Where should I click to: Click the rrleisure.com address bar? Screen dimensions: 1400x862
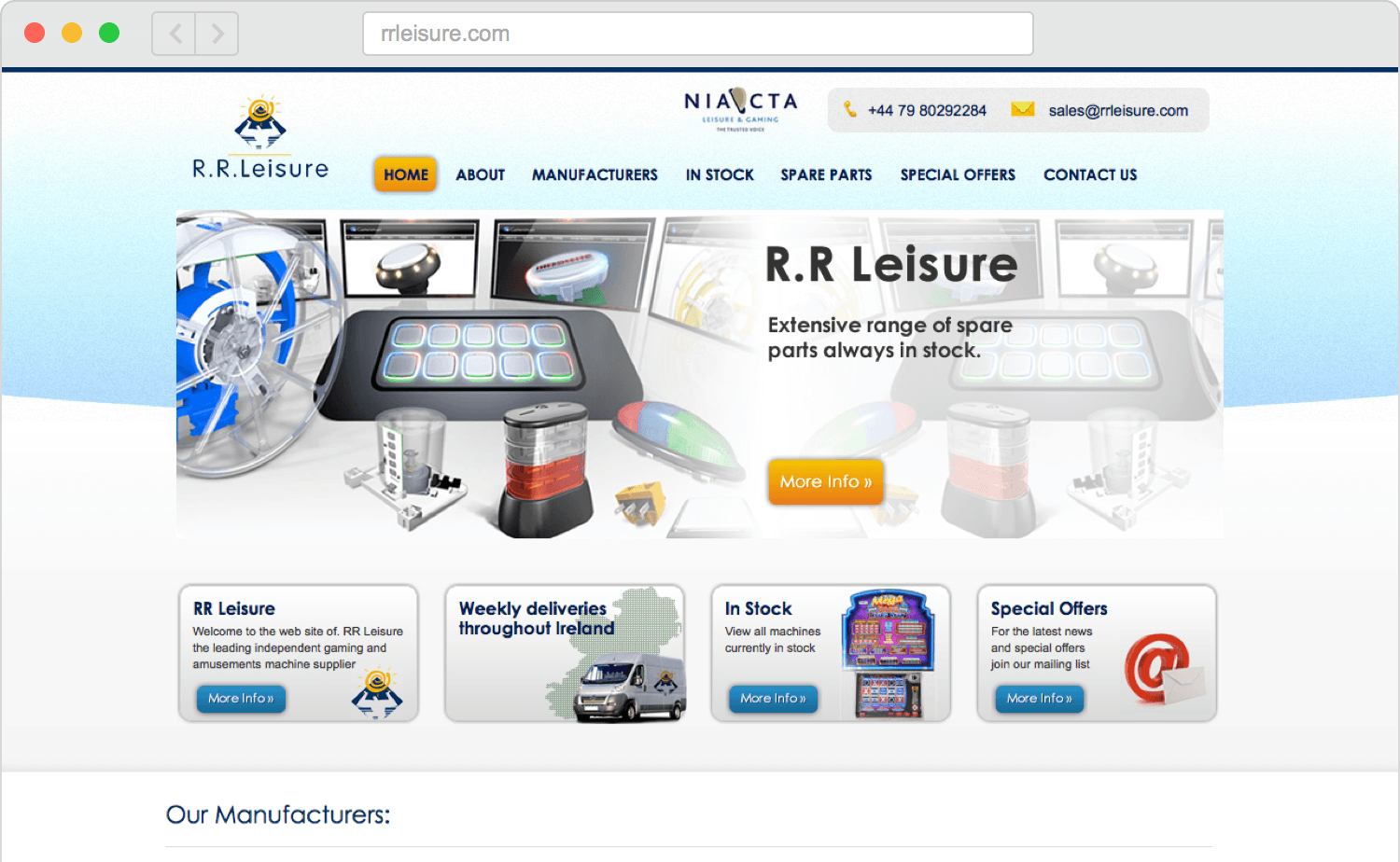[x=698, y=34]
